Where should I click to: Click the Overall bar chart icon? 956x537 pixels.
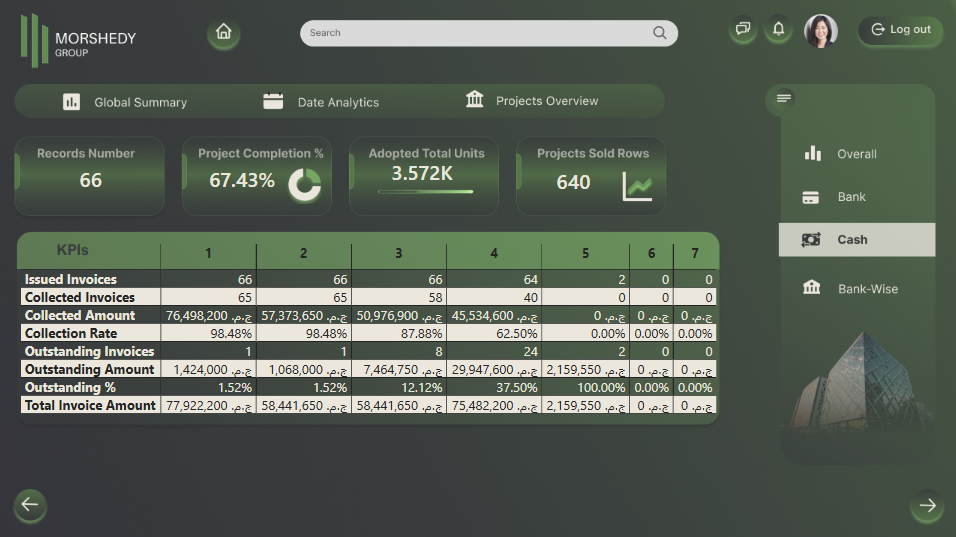pos(812,153)
